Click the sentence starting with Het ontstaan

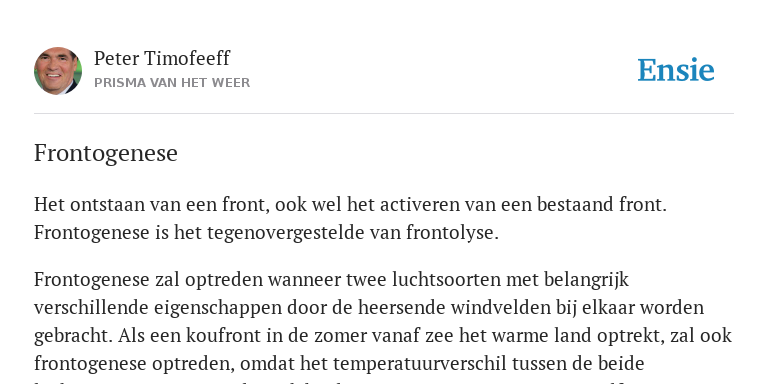(350, 204)
